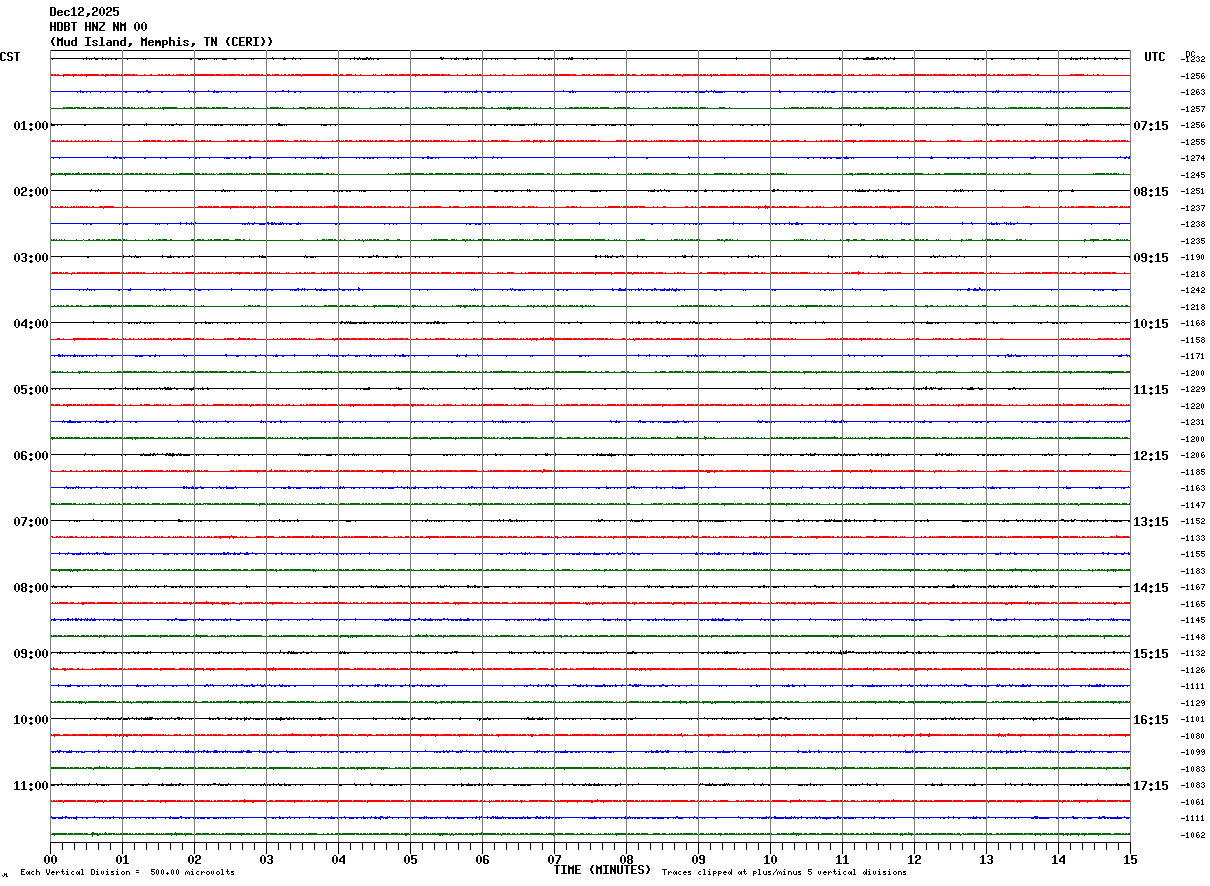The width and height of the screenshot is (1210, 886).
Task: Click minute tick label 10 on bottom axis
Action: [770, 859]
